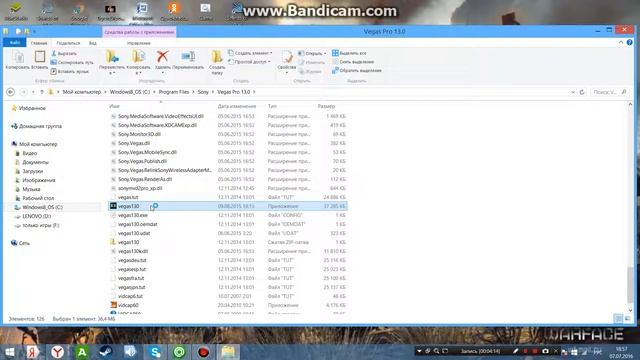Viewport: 640px width, 360px height.
Task: Click Windows8_OS (C:) in address breadcrumb
Action: click(130, 92)
